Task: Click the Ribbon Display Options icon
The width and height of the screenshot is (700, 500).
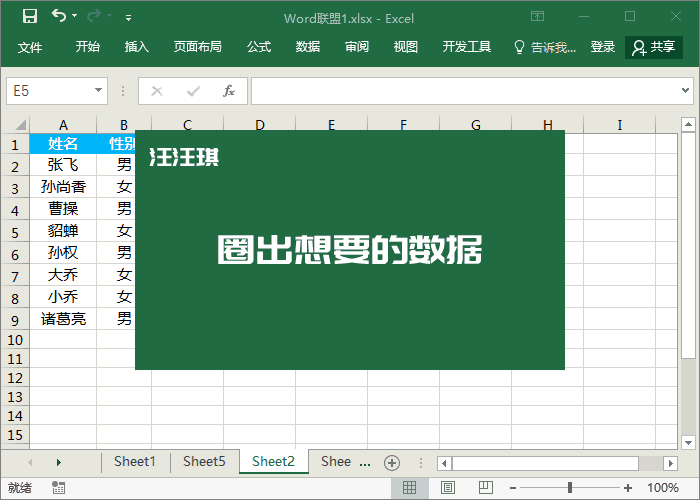Action: point(537,17)
